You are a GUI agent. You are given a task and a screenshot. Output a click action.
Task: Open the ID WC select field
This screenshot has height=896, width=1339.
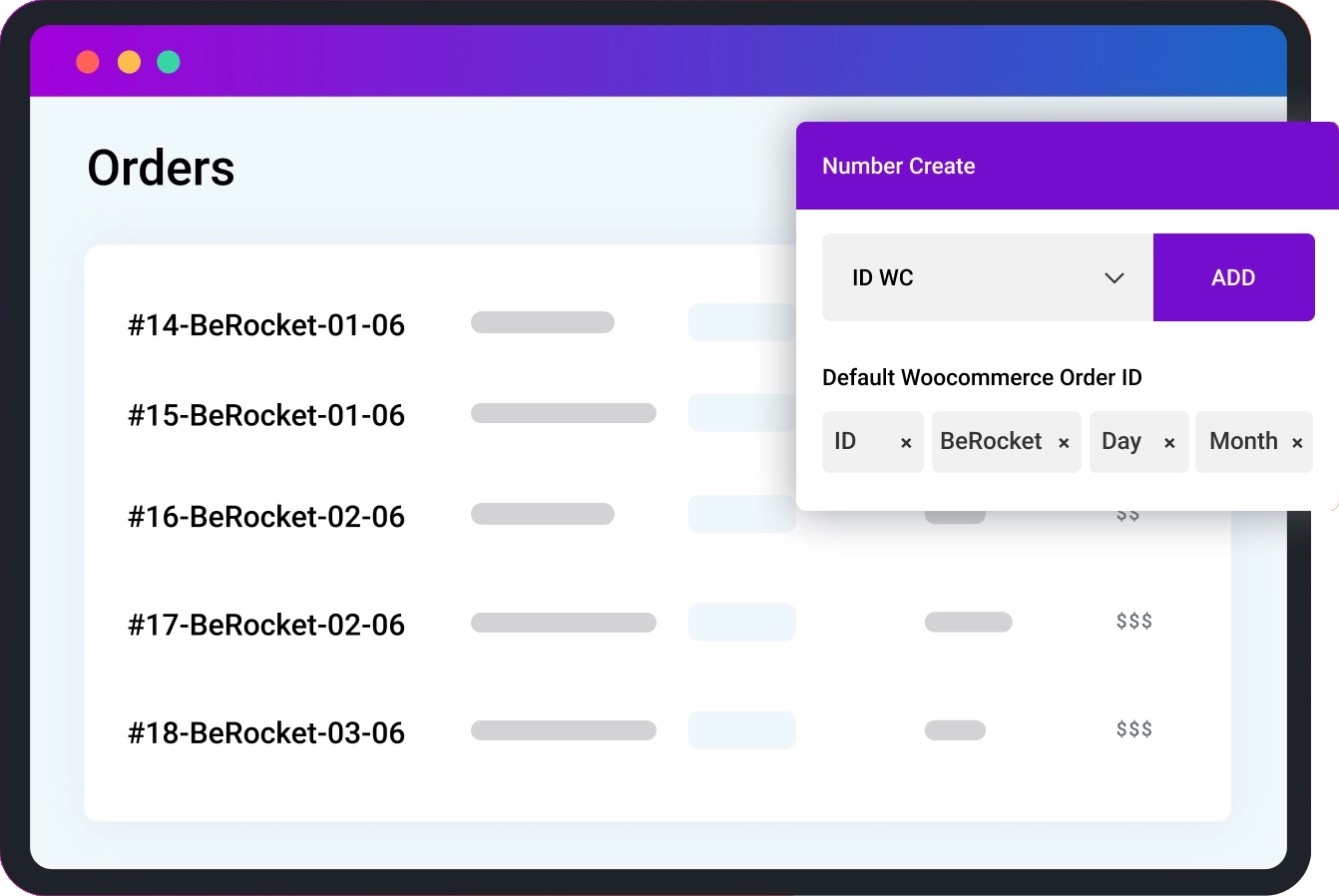[988, 277]
